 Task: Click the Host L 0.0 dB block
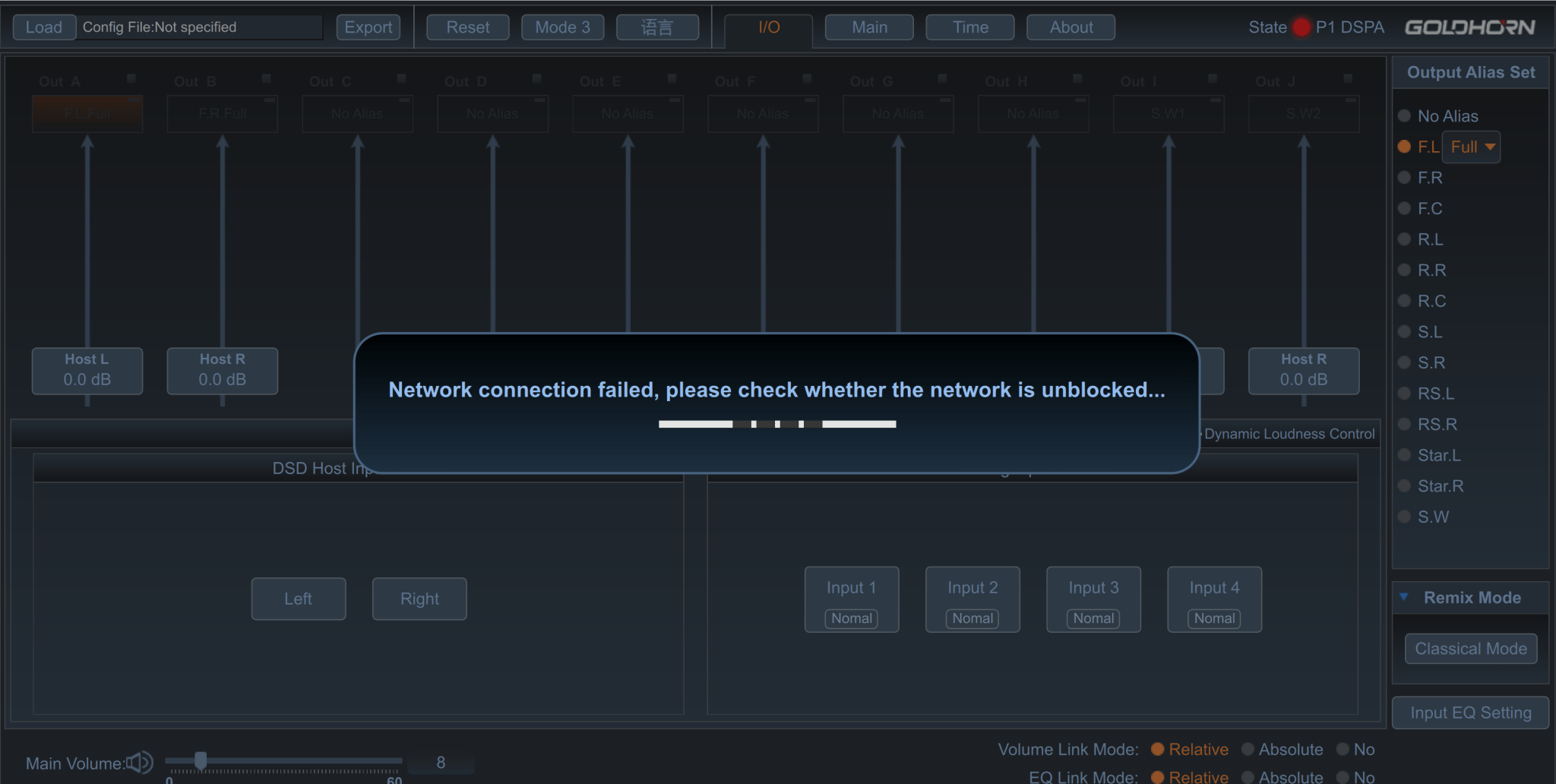pos(87,371)
